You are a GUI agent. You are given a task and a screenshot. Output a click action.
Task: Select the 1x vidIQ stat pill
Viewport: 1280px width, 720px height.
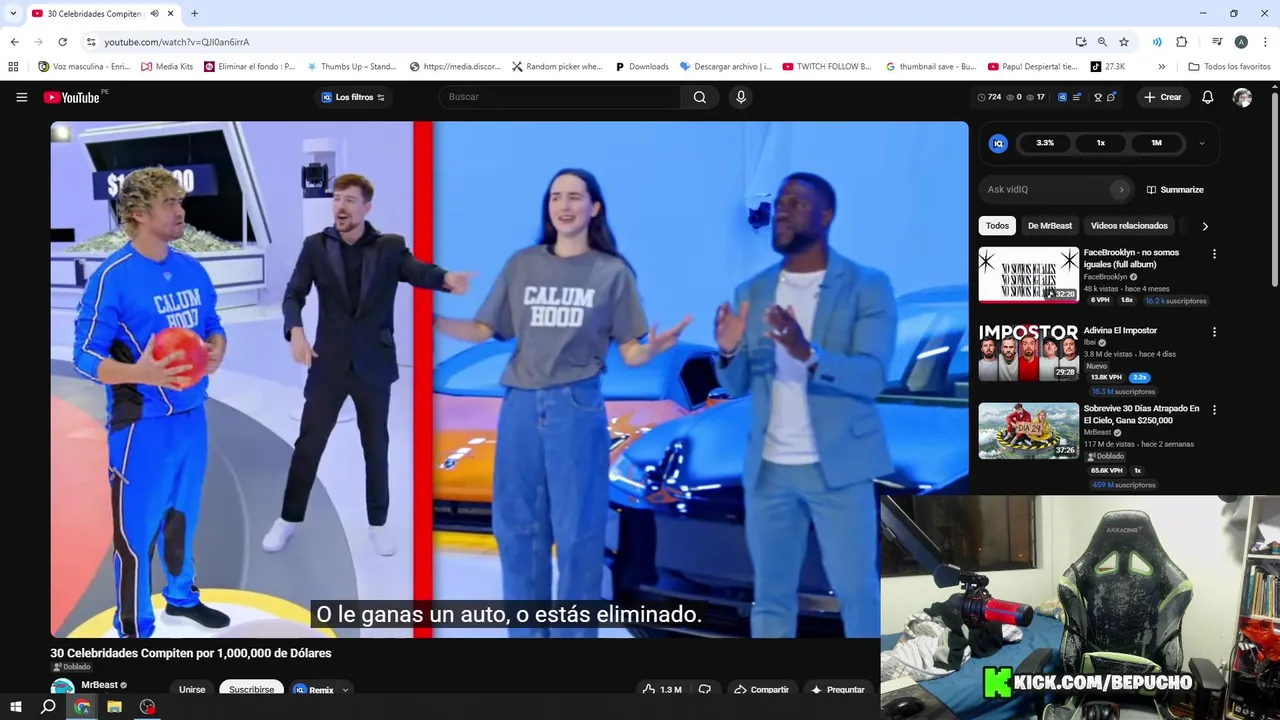(x=1100, y=143)
